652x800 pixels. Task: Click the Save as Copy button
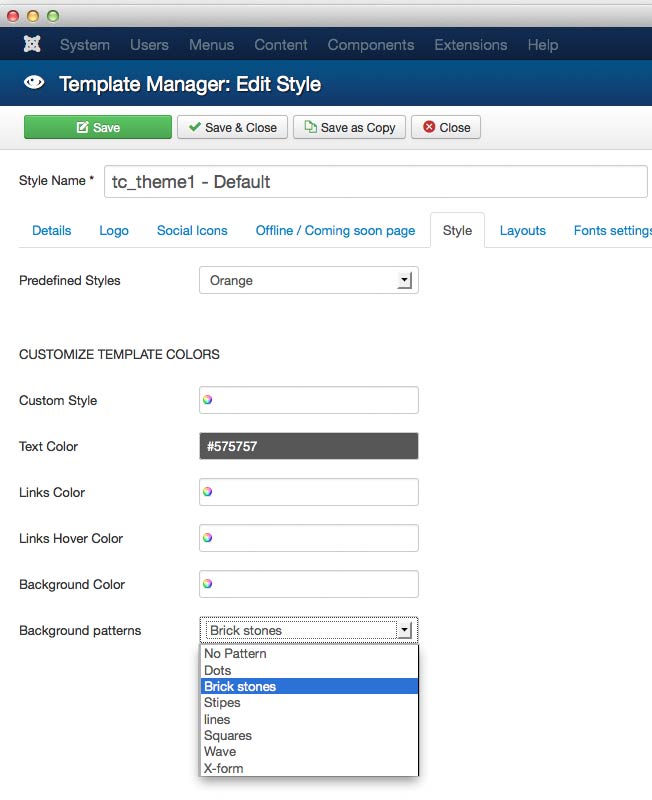(349, 128)
